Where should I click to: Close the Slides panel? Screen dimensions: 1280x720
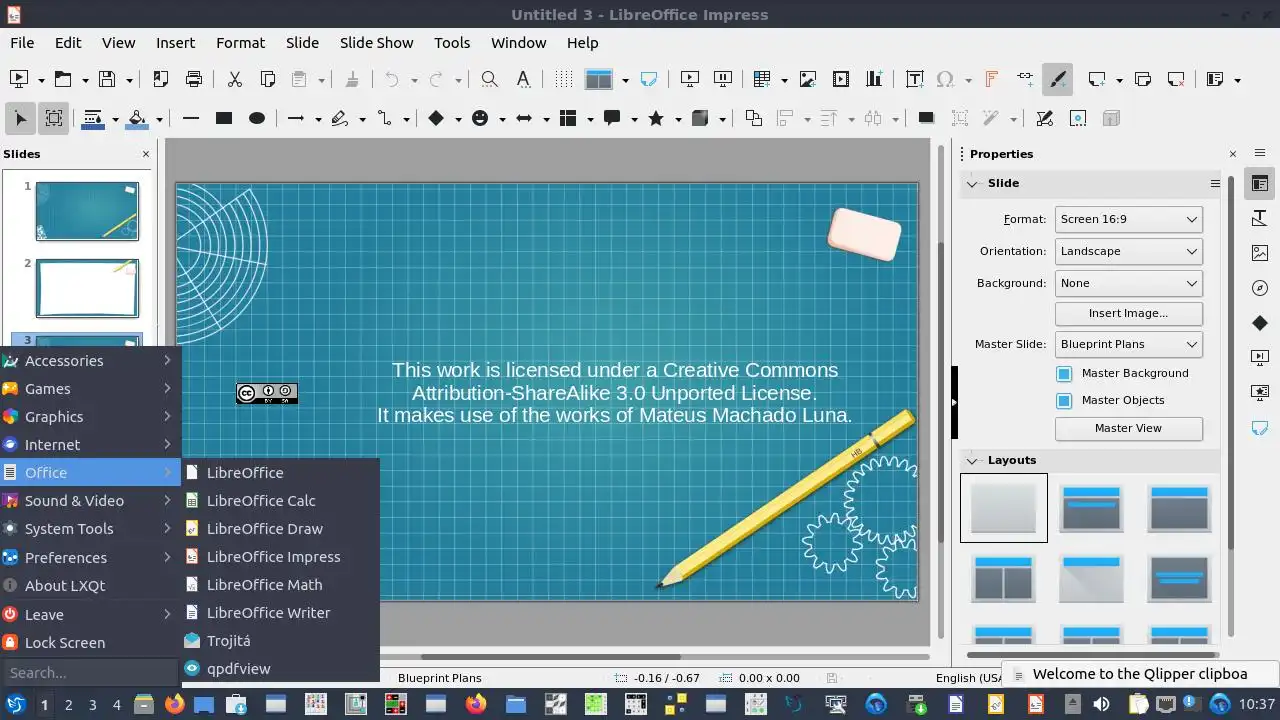coord(146,154)
